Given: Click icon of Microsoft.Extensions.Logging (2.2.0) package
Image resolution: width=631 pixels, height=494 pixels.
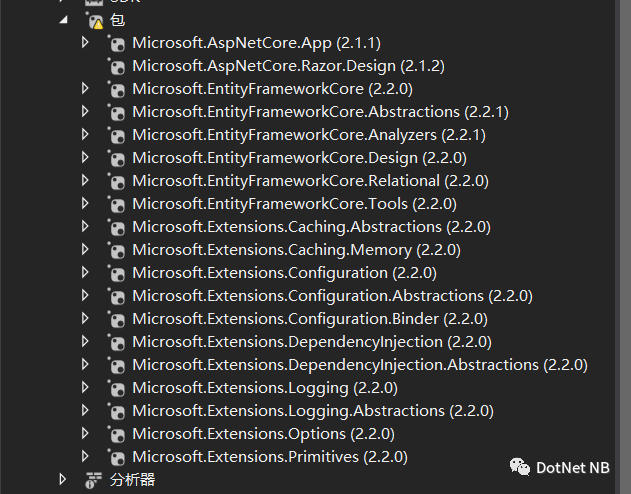Looking at the screenshot, I should tap(117, 388).
